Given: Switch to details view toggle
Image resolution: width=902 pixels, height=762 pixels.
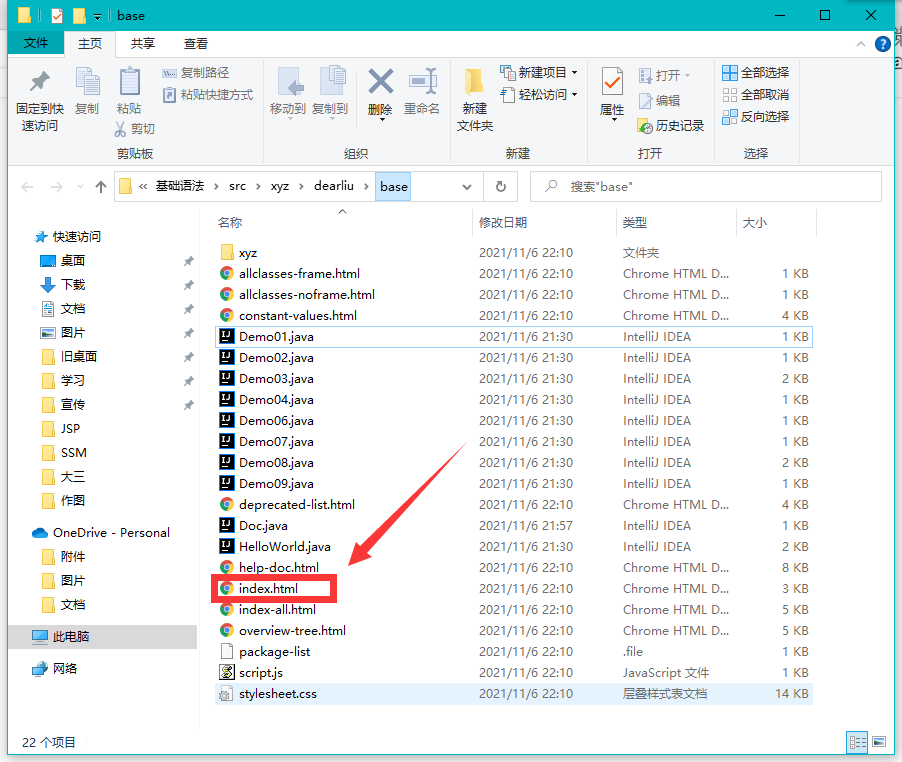Looking at the screenshot, I should 857,742.
